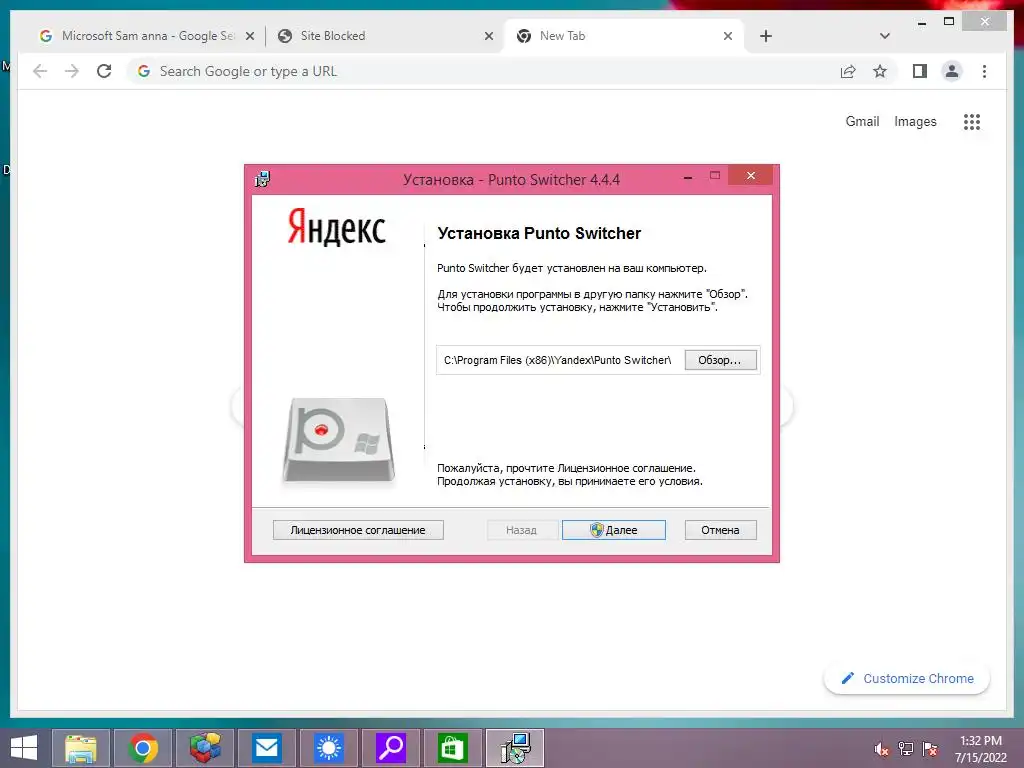Open Mail app from taskbar
Screen dimensions: 1024x768
tap(266, 748)
